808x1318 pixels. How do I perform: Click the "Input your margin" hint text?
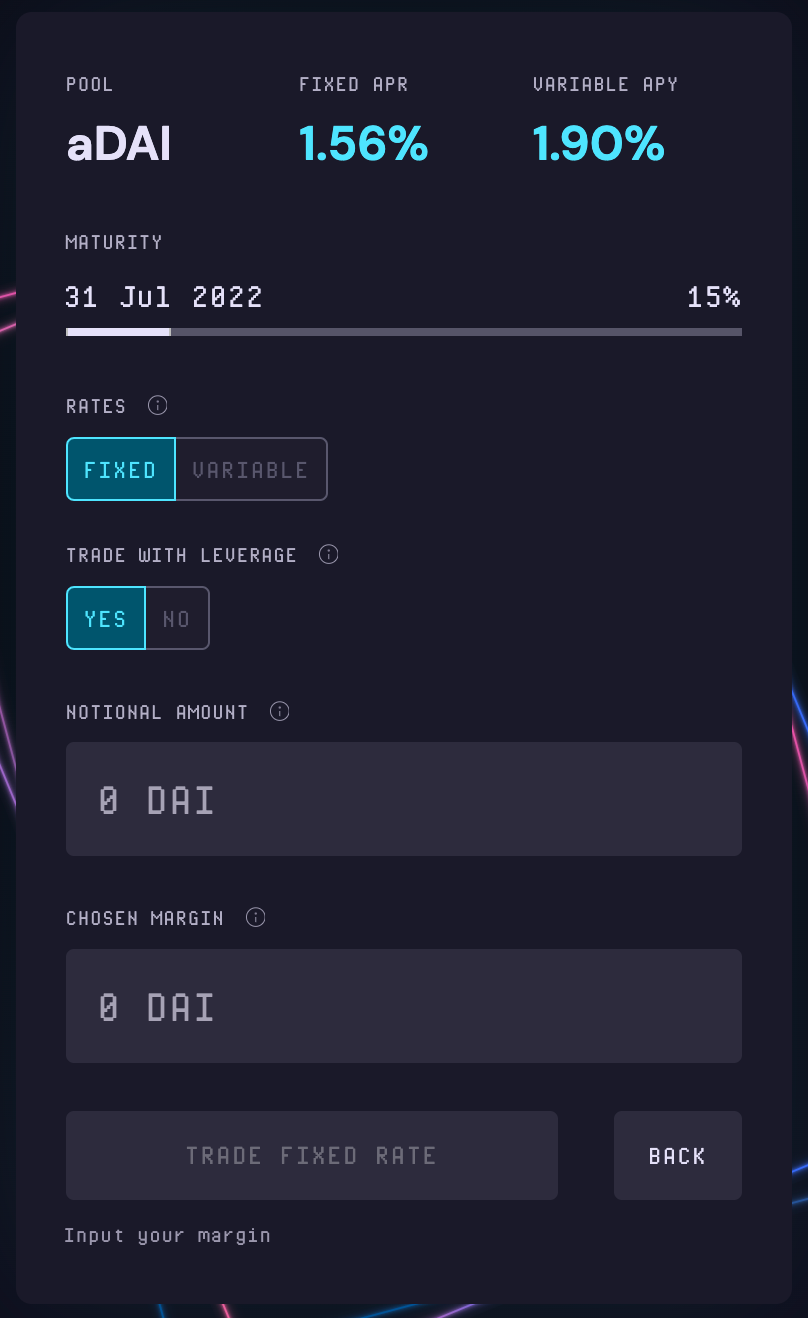[x=167, y=1235]
